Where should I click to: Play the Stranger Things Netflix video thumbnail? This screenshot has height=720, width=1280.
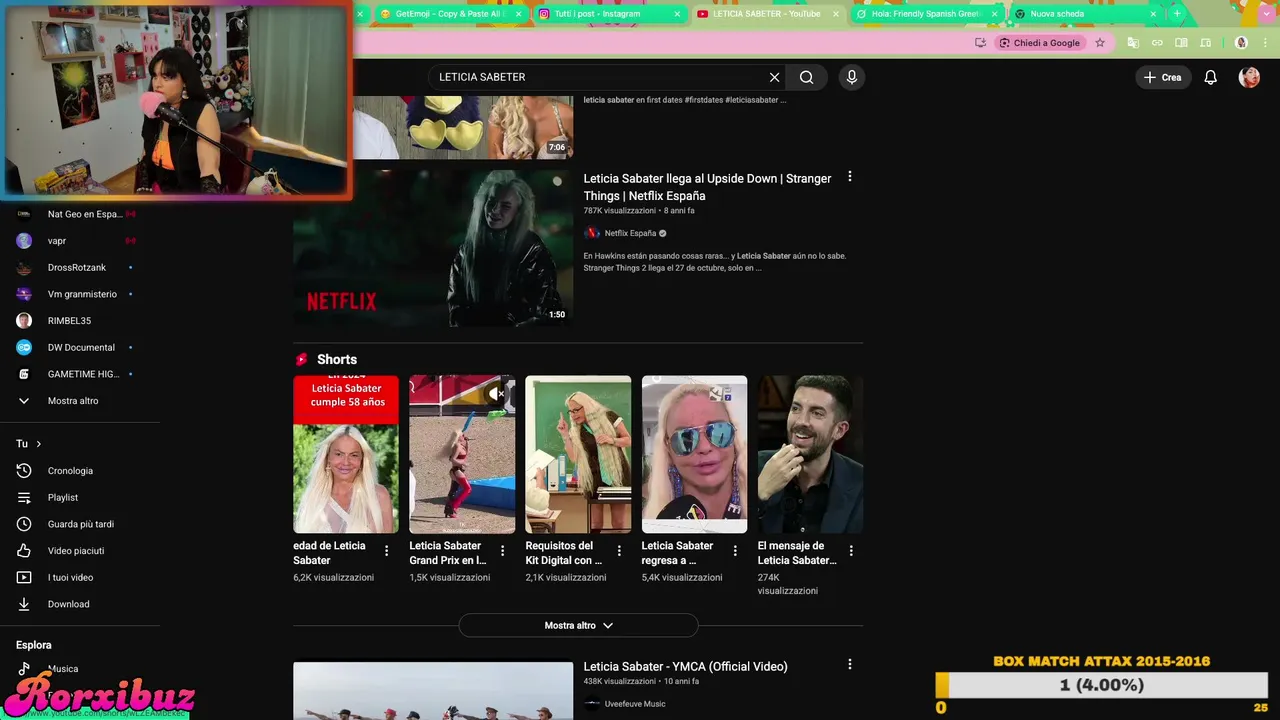(x=433, y=248)
